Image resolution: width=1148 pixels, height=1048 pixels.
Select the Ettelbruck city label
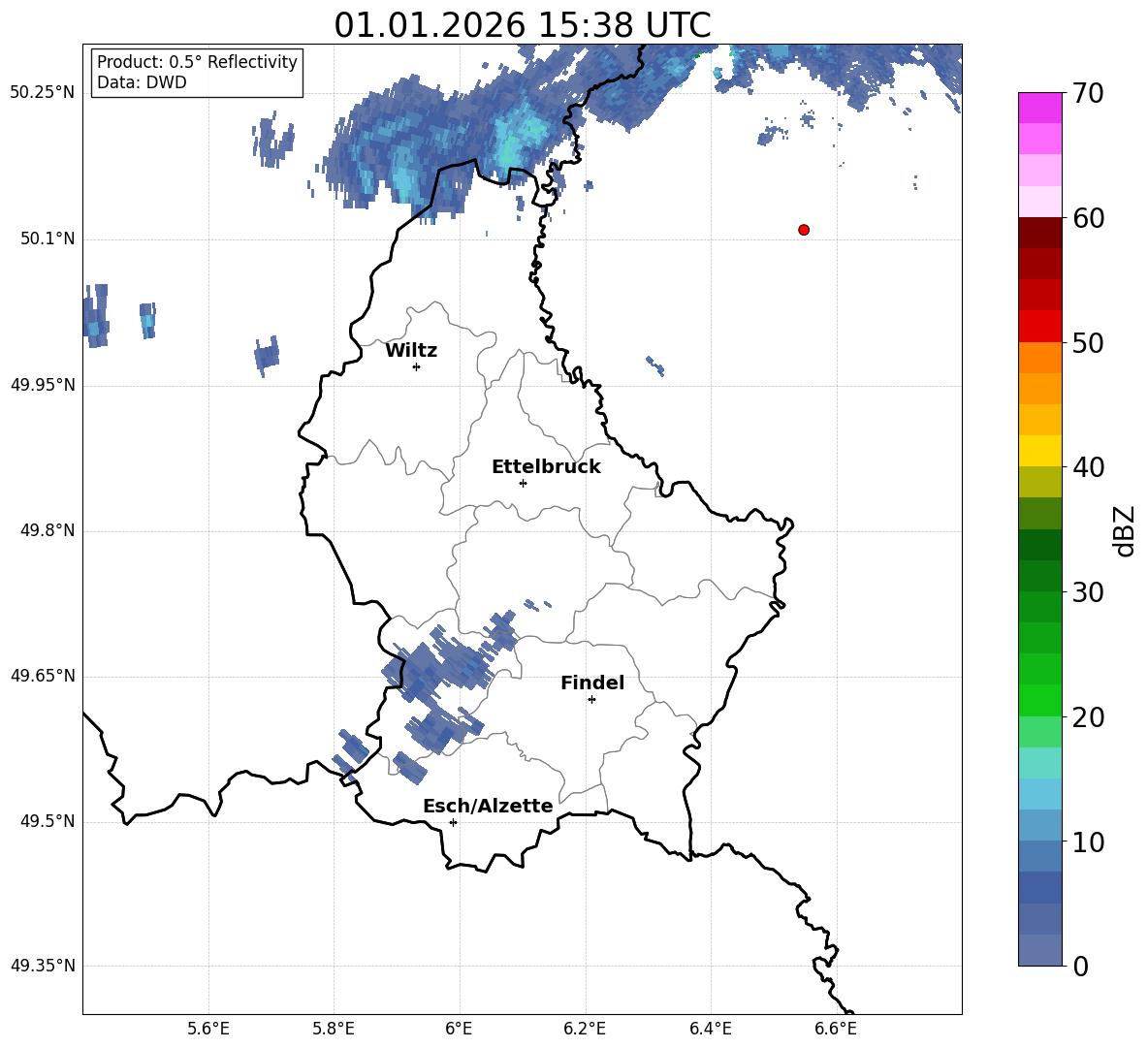546,467
